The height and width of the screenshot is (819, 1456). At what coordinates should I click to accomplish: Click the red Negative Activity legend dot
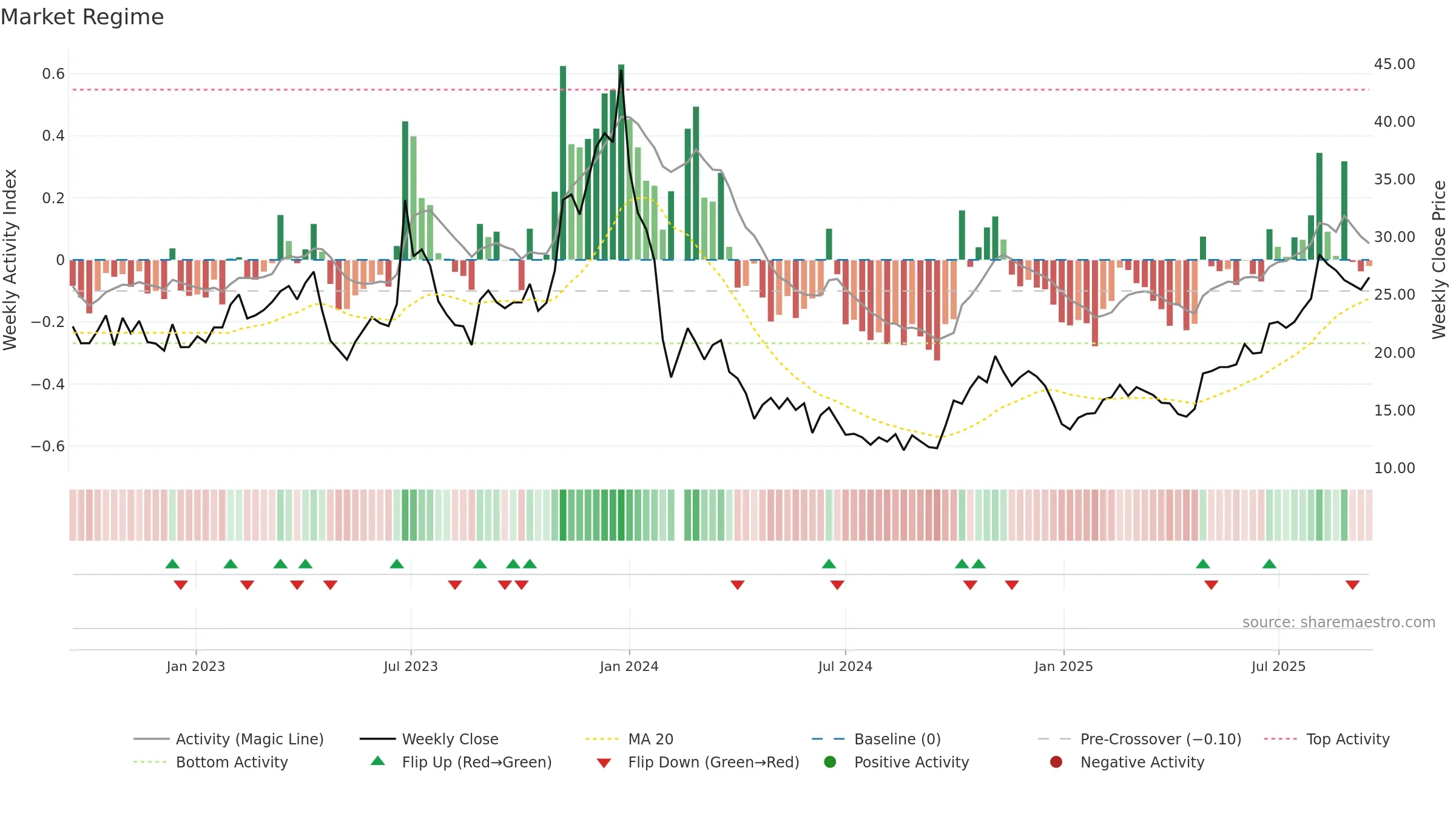1056,761
